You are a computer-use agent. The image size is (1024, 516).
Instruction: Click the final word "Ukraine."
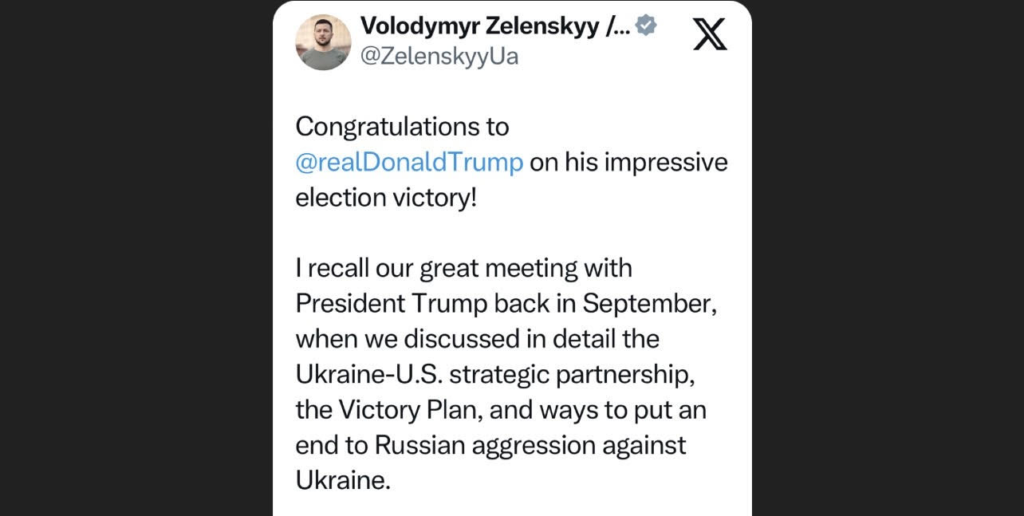pos(343,479)
